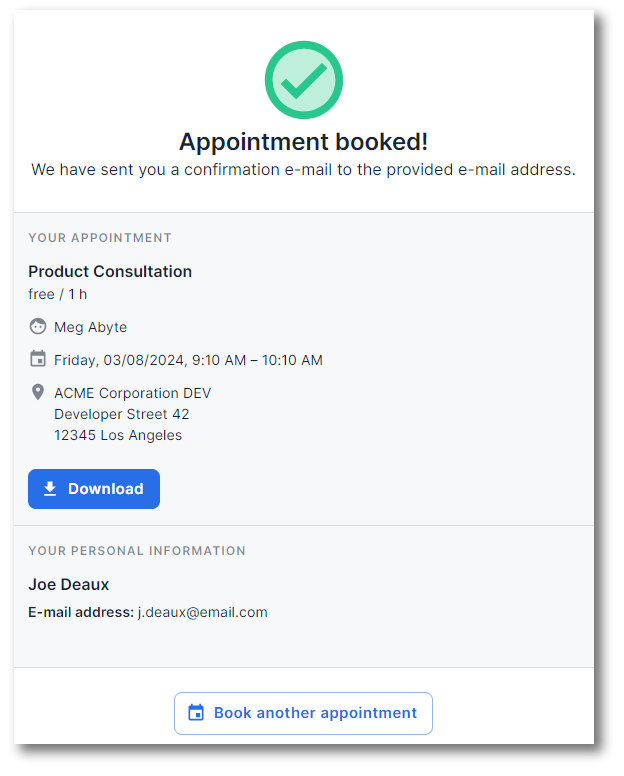Click the free / 1 h duration text
This screenshot has width=624, height=776.
point(57,294)
